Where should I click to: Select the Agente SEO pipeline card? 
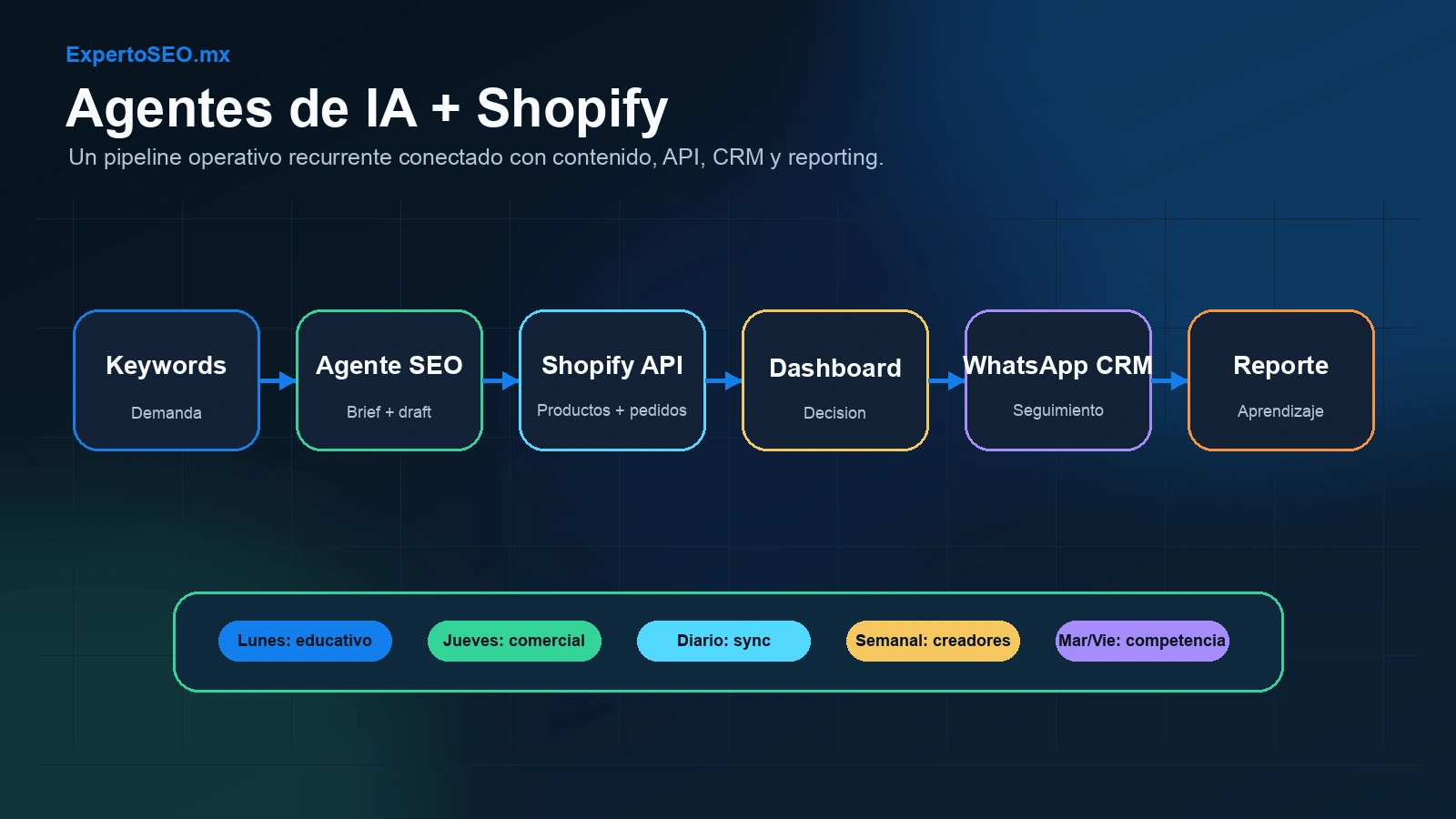389,380
